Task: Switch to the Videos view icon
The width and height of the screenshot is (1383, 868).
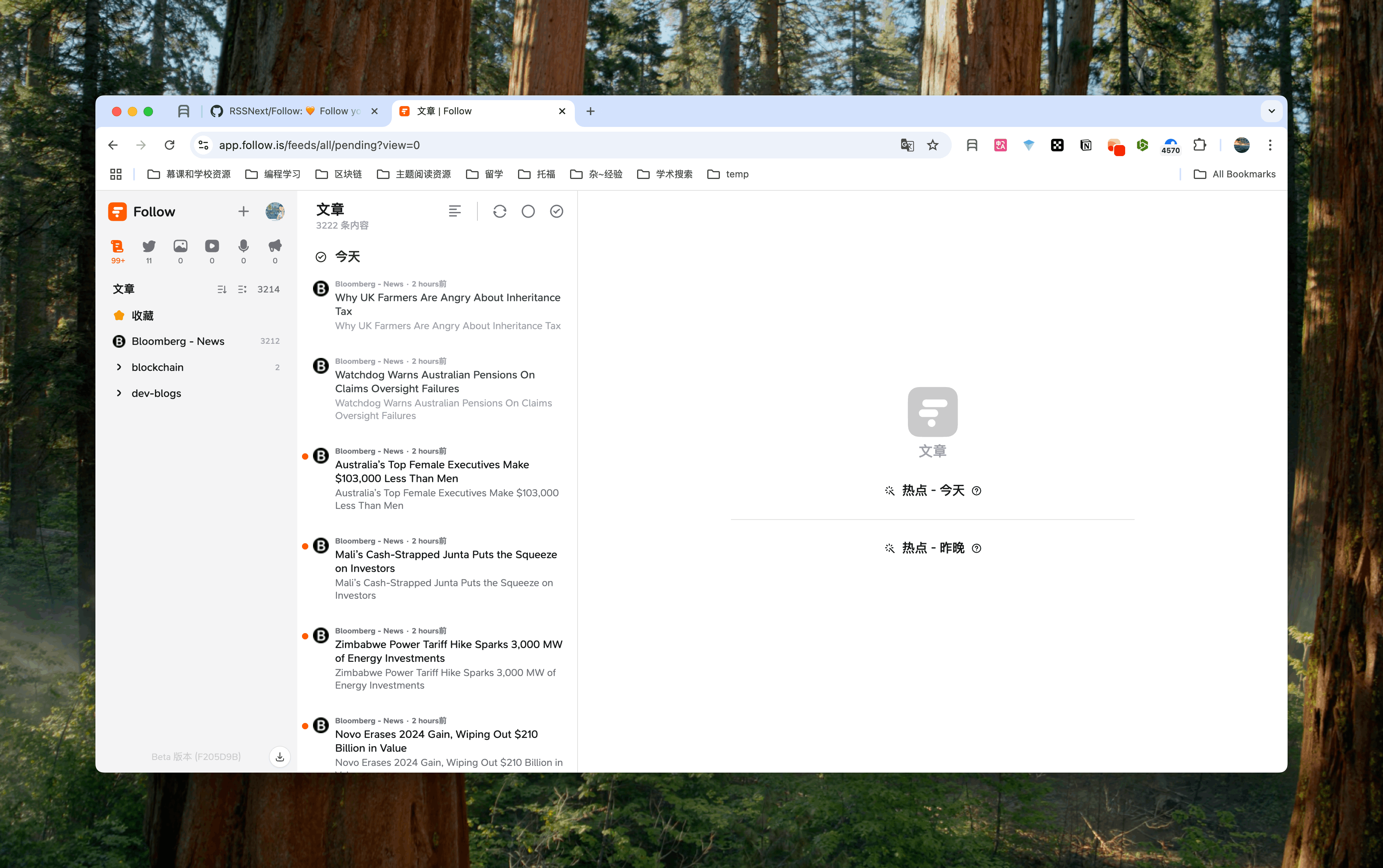Action: 212,251
